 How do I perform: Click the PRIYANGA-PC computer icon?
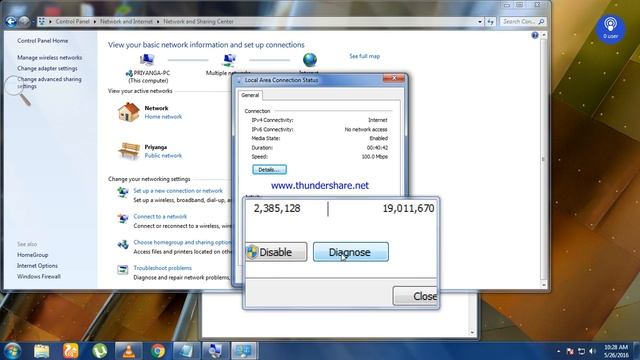click(147, 60)
